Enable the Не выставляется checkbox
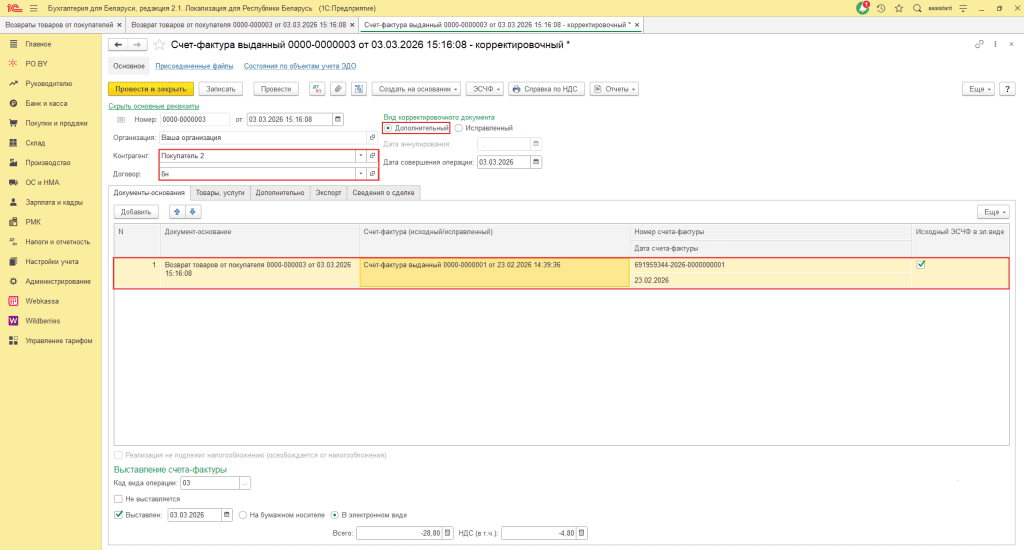The width and height of the screenshot is (1024, 550). pyautogui.click(x=118, y=498)
